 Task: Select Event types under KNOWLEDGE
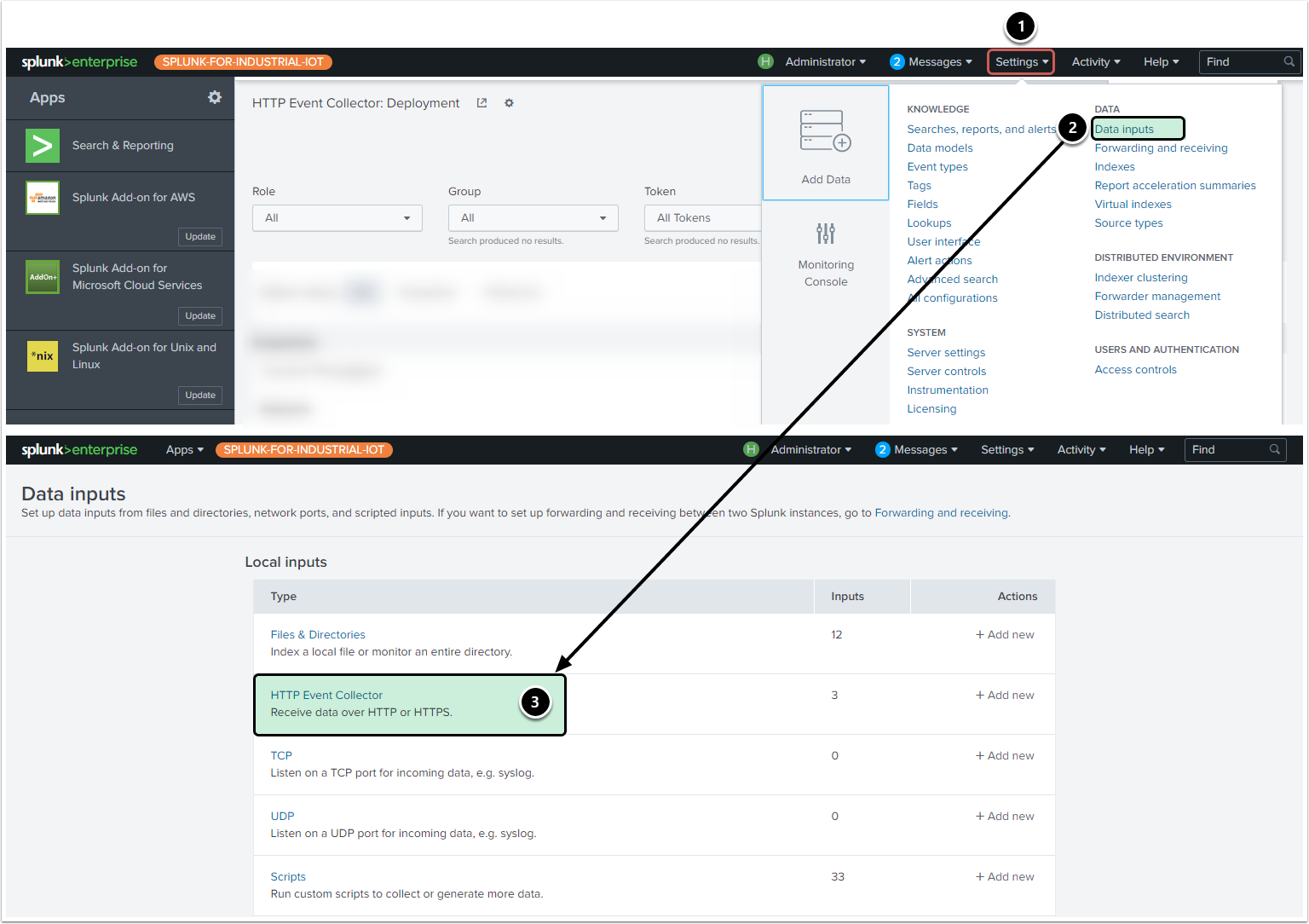937,167
